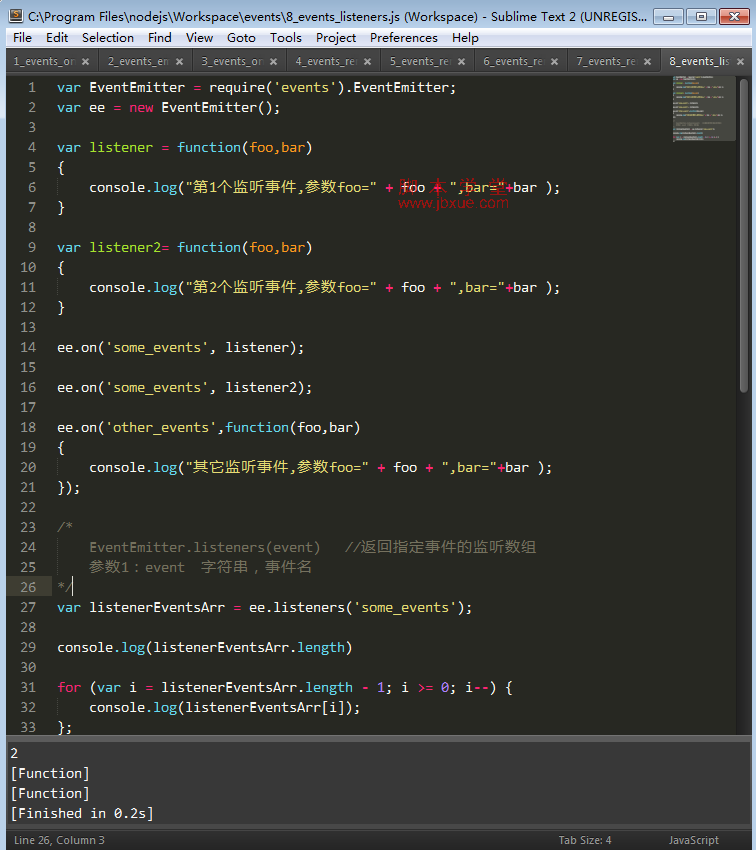
Task: Click the require('events') line 1
Action: (256, 87)
